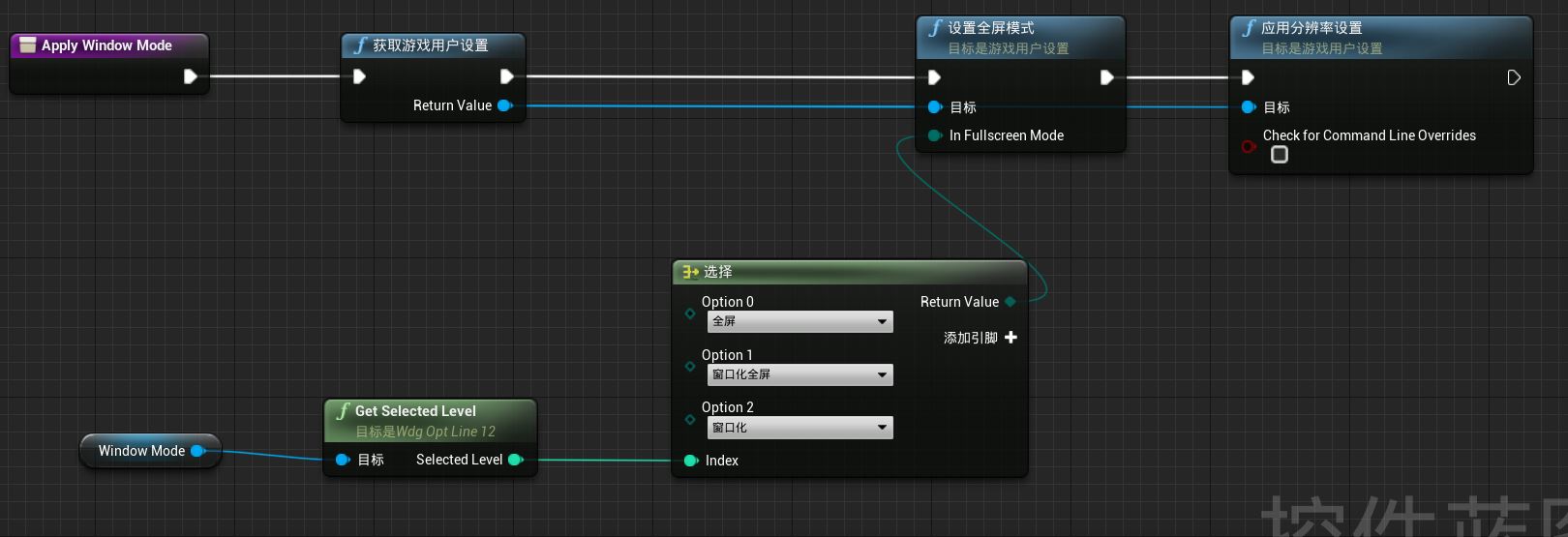Click Apply Window Mode execution output pin

pyautogui.click(x=191, y=76)
